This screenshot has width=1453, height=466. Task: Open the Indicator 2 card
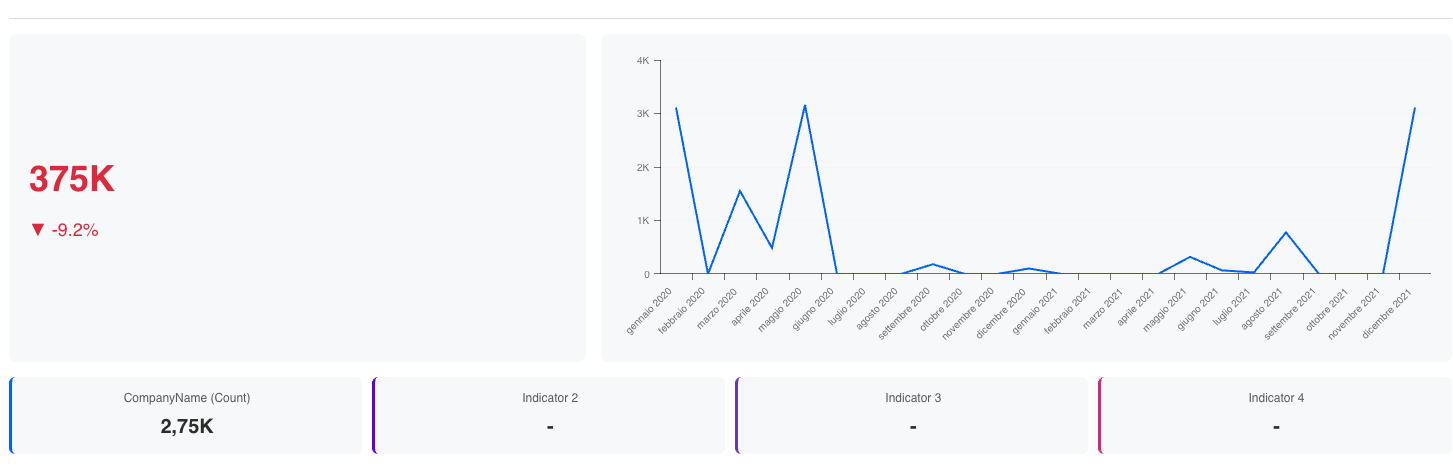(x=549, y=415)
